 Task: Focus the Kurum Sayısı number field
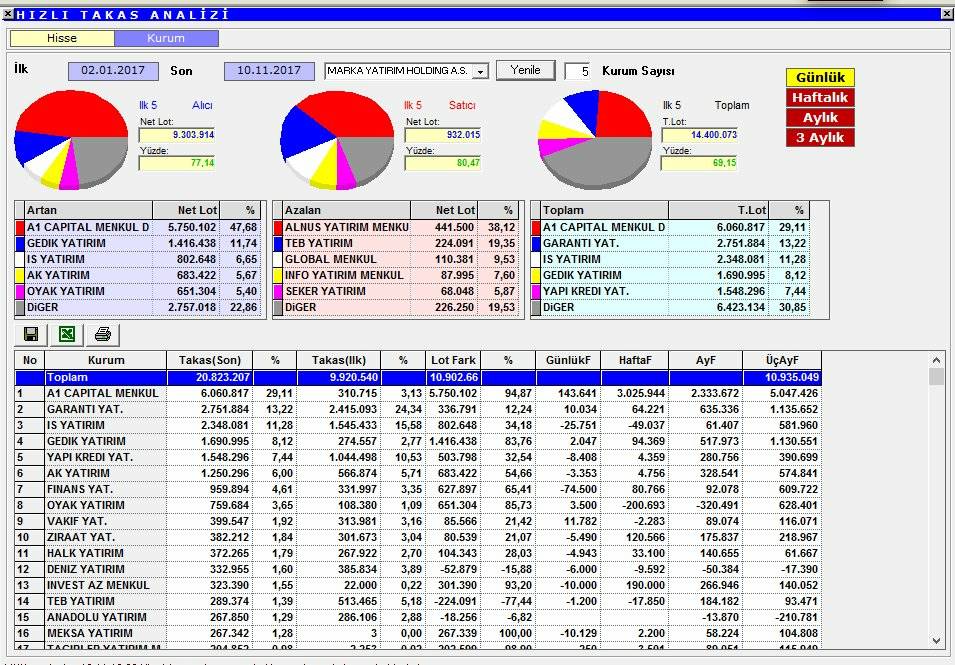click(x=577, y=71)
